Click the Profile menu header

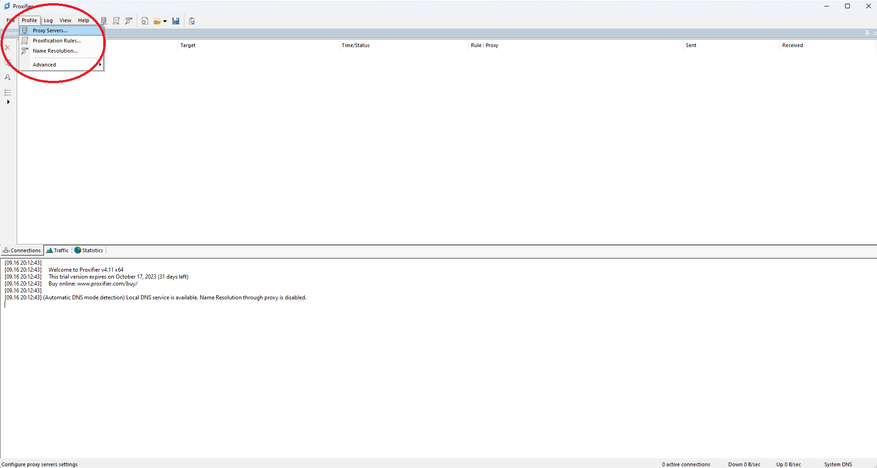(29, 21)
